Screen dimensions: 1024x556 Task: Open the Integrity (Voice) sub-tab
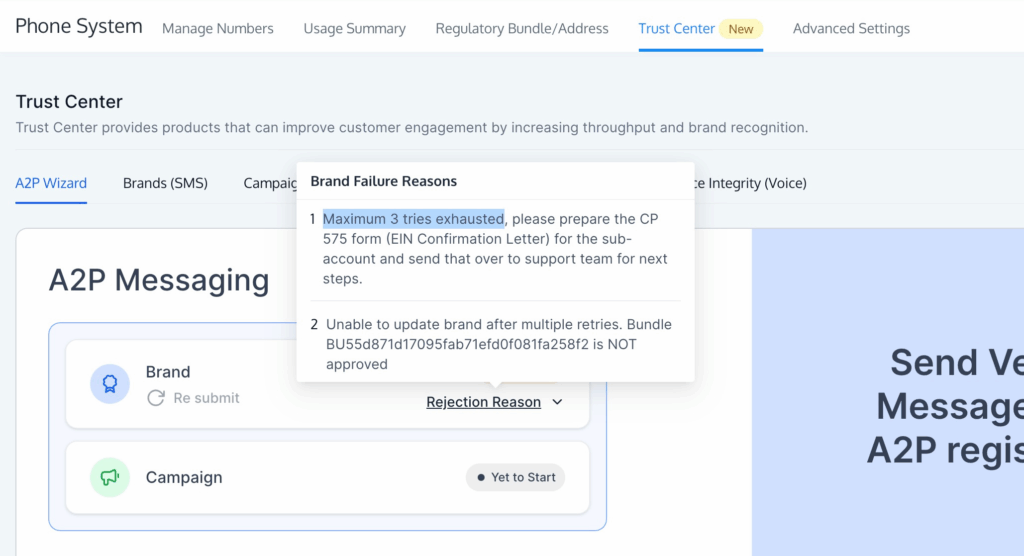tap(751, 183)
